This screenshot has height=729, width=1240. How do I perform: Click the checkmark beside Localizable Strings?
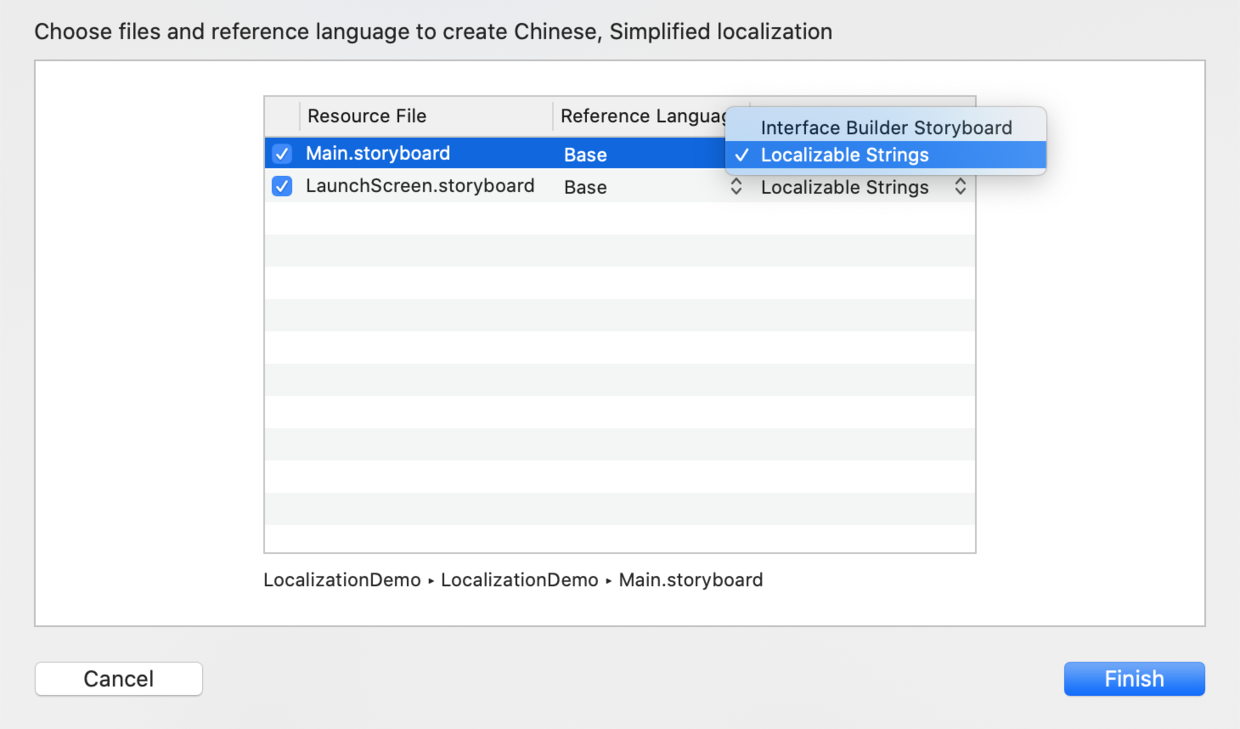pyautogui.click(x=741, y=155)
